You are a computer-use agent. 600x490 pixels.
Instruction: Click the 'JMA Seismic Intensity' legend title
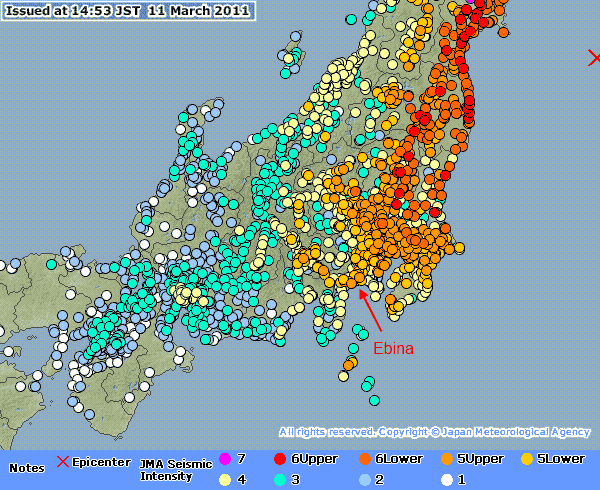coord(176,470)
